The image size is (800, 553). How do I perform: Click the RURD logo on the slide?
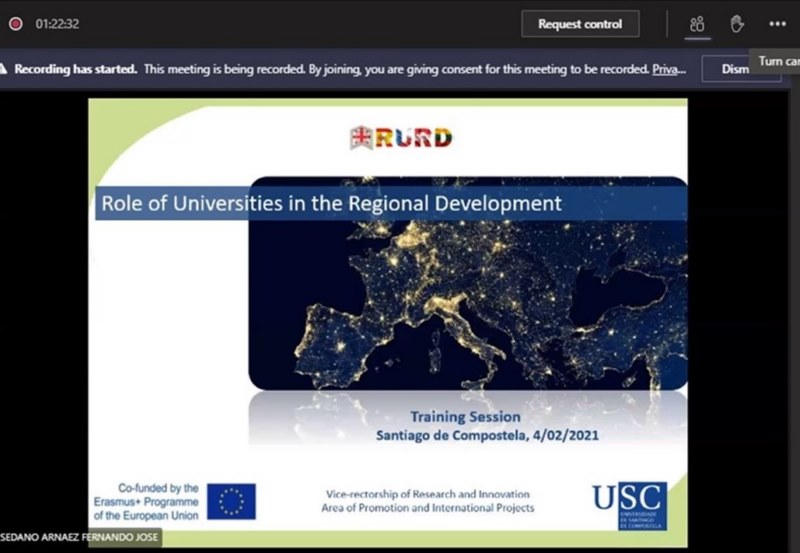click(x=401, y=138)
